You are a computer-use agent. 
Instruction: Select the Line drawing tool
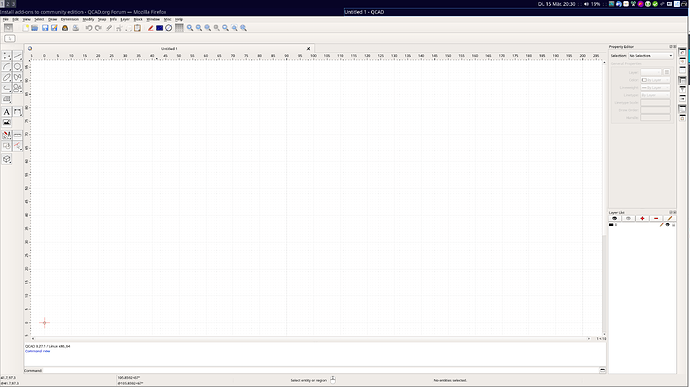pyautogui.click(x=18, y=56)
